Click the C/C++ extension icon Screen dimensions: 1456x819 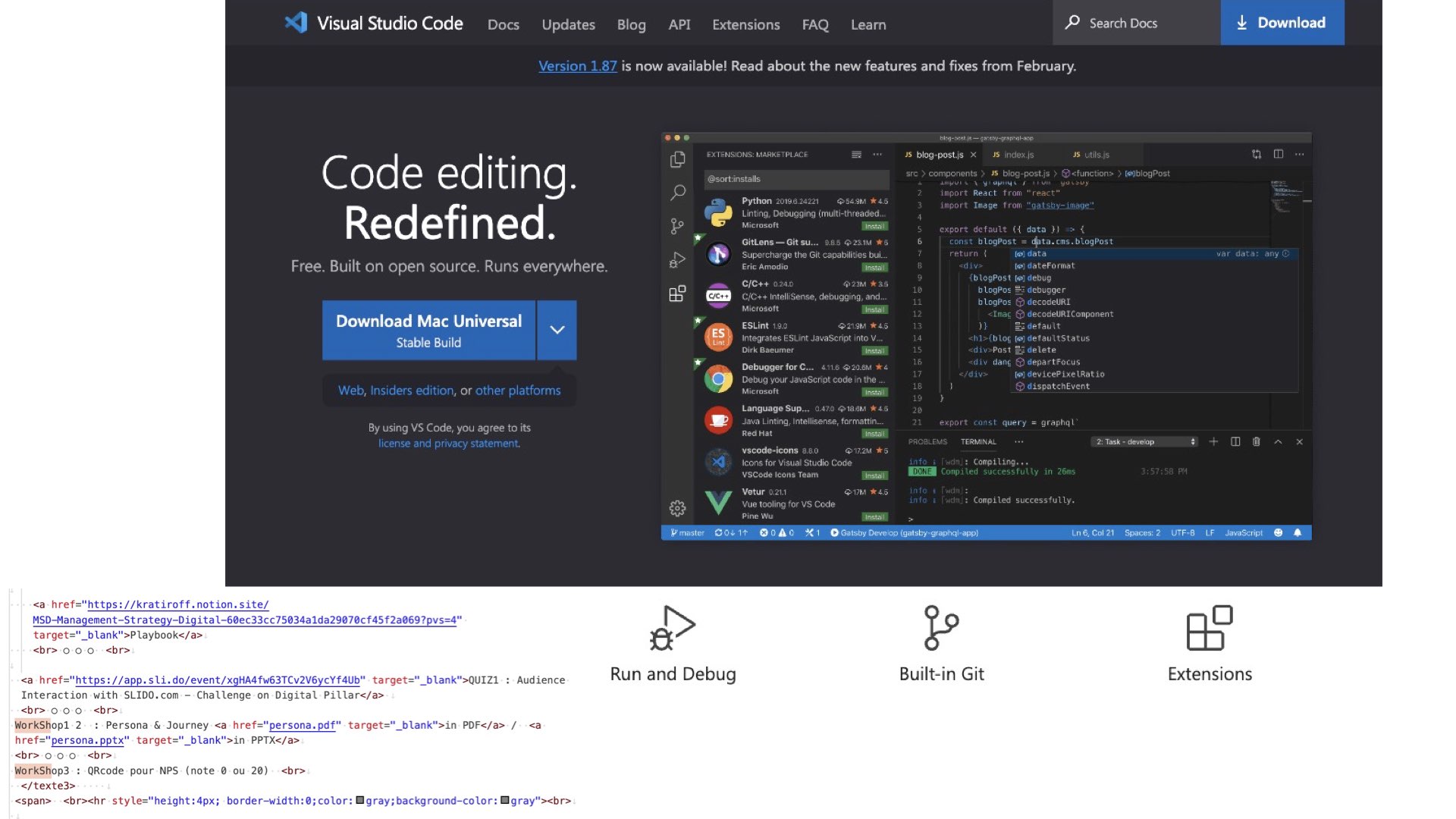pyautogui.click(x=718, y=296)
